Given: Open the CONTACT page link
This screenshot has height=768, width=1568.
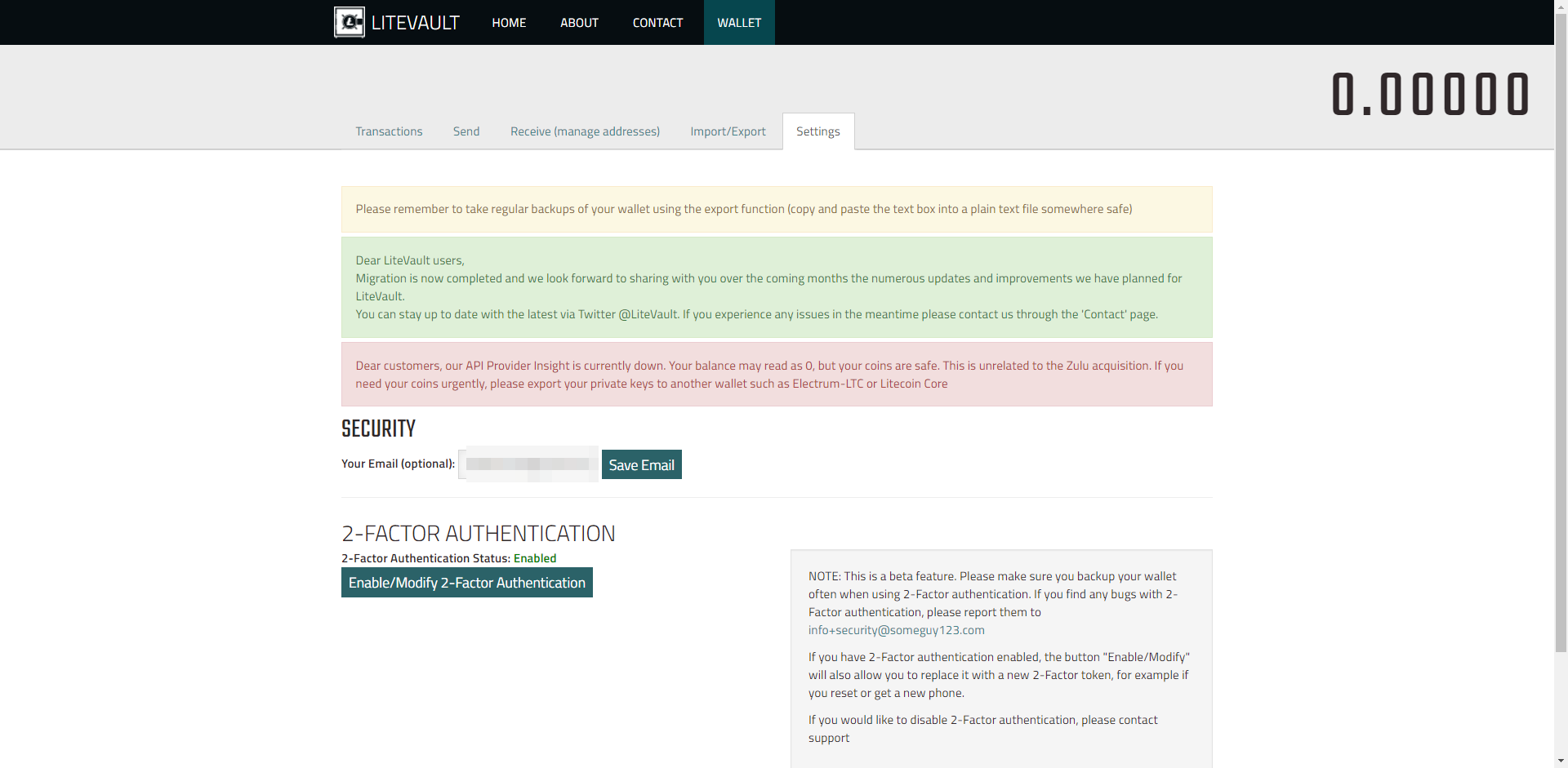Looking at the screenshot, I should pyautogui.click(x=657, y=23).
